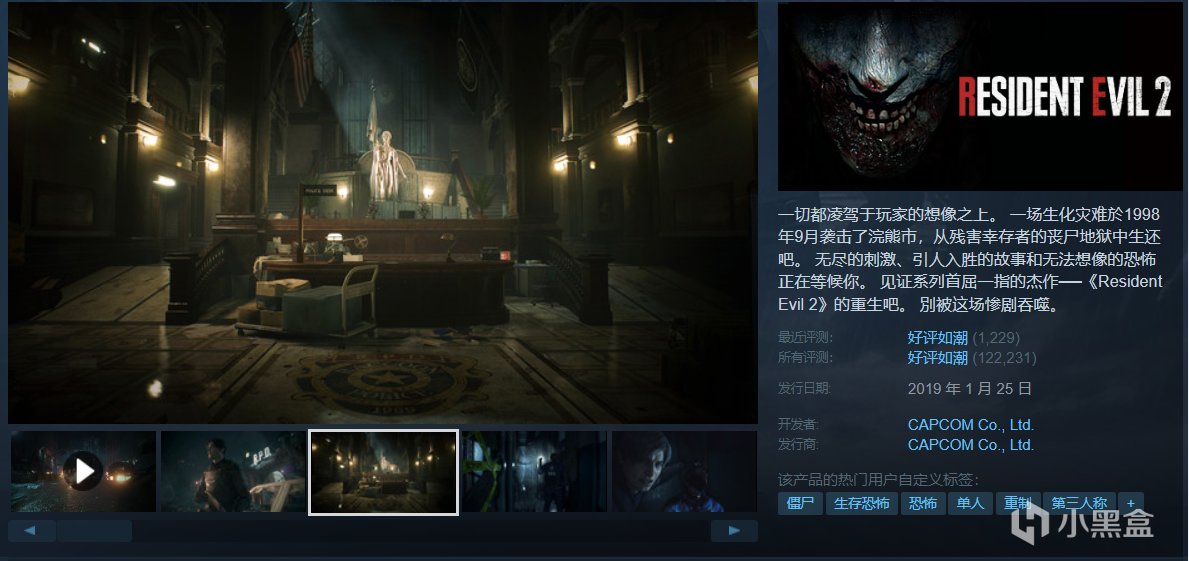Click the 发行商 label
1189x561 pixels.
click(x=798, y=445)
